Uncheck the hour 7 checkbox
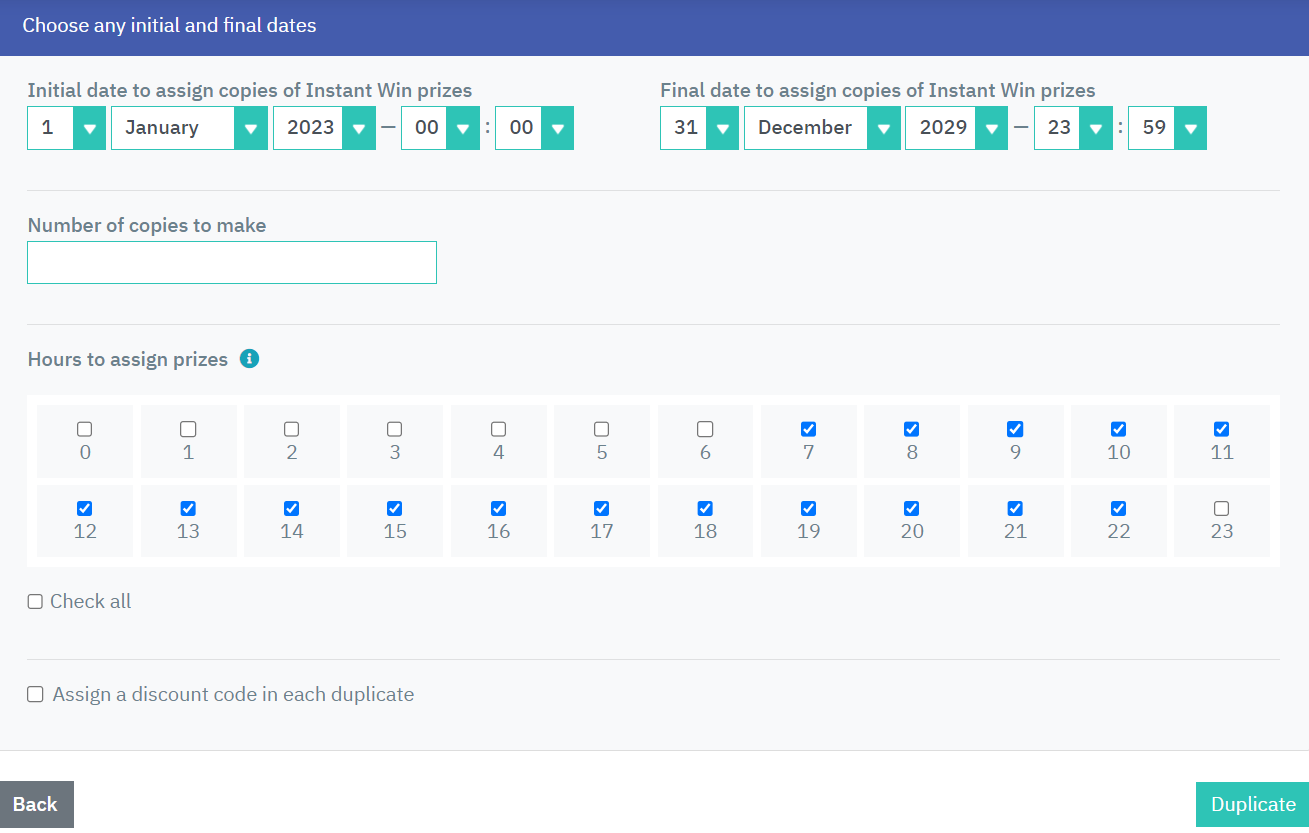This screenshot has height=833, width=1309. pos(808,429)
